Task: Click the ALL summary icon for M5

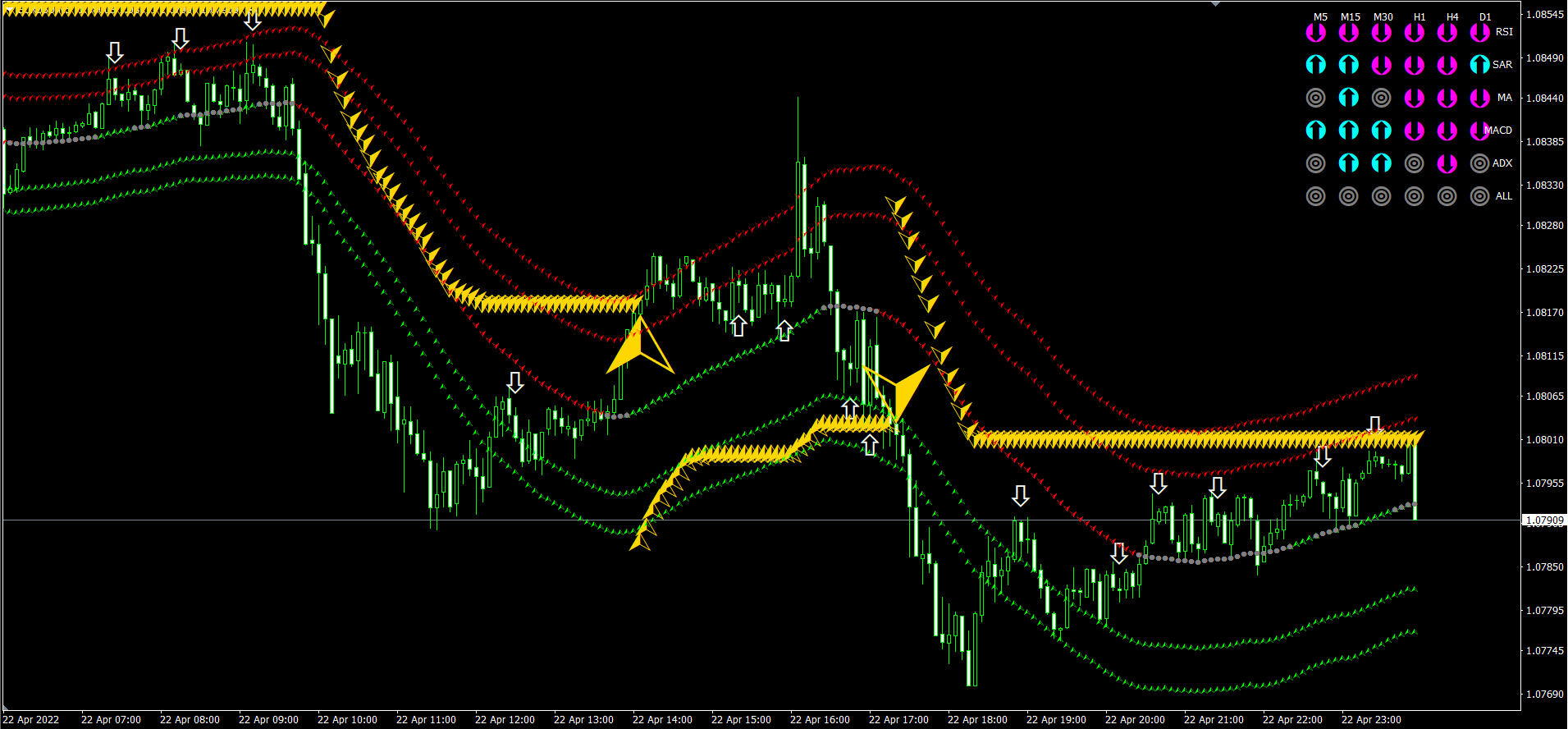Action: [x=1316, y=196]
